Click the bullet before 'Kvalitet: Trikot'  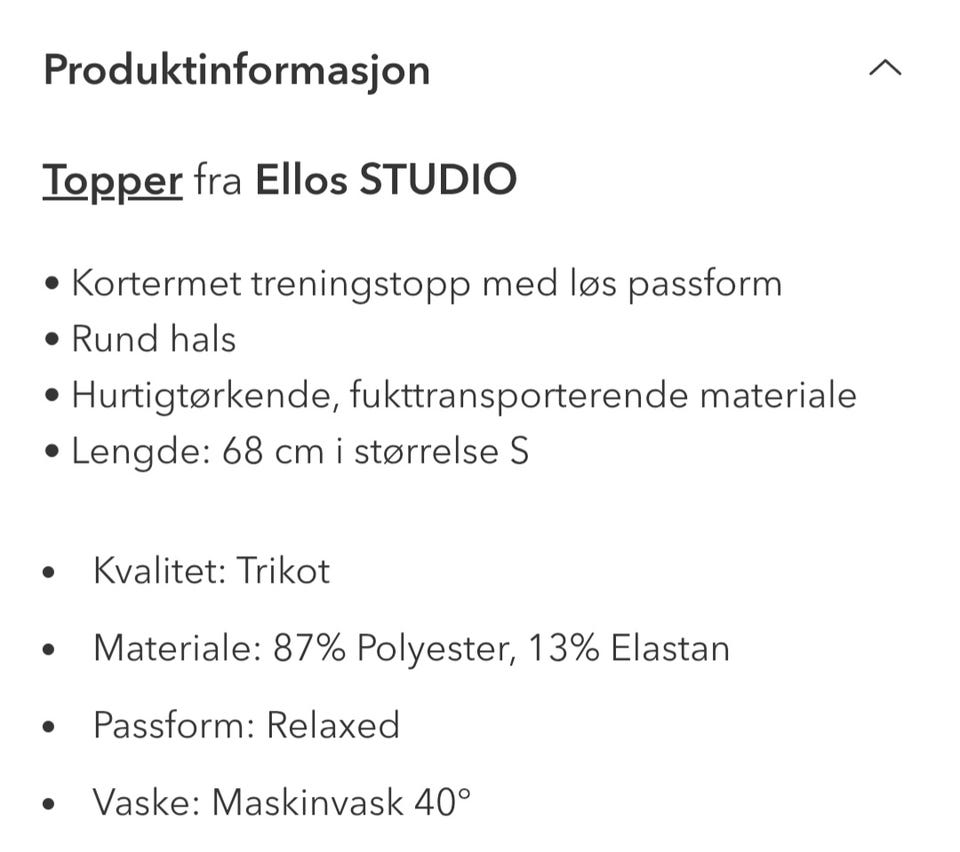tap(49, 573)
